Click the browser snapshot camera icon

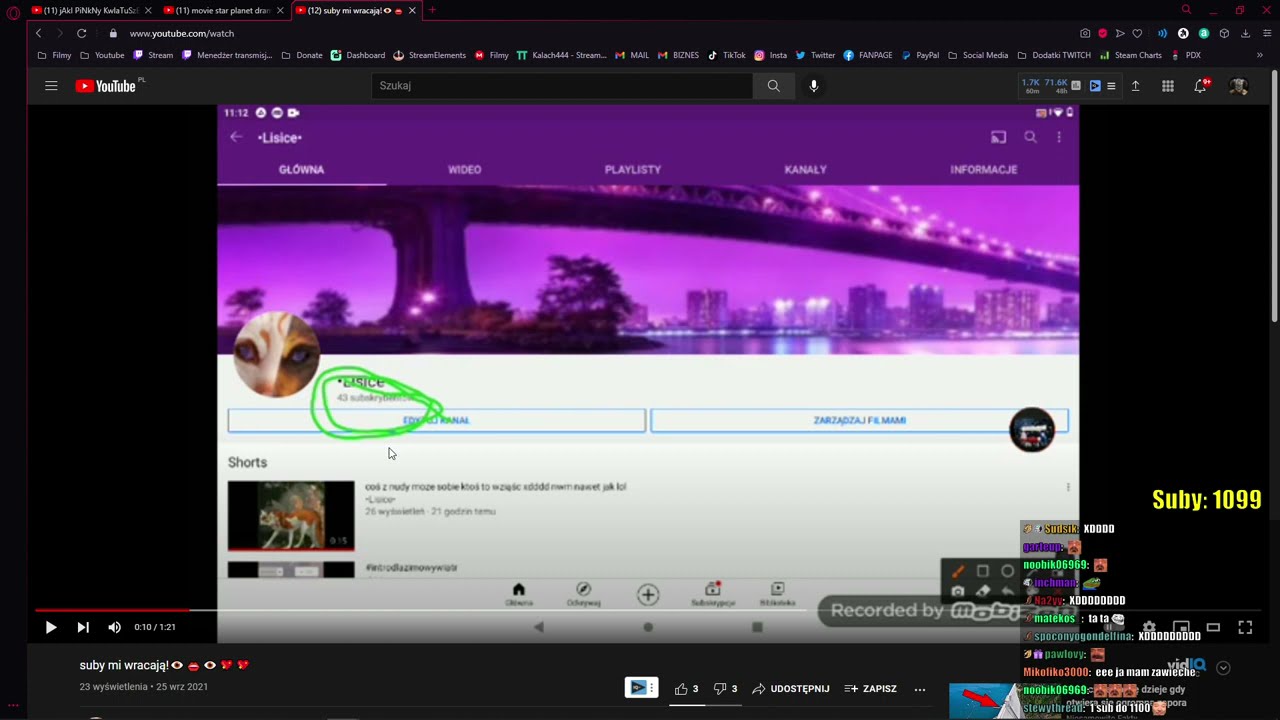[x=1085, y=33]
